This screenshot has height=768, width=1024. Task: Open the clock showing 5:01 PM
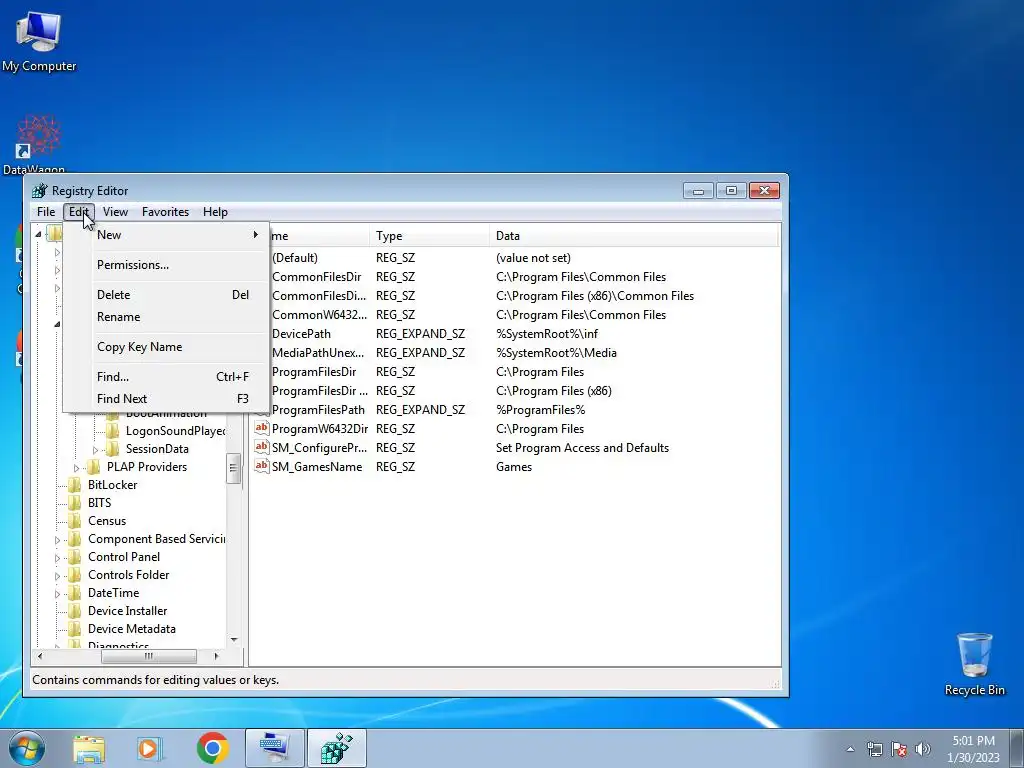pos(973,749)
